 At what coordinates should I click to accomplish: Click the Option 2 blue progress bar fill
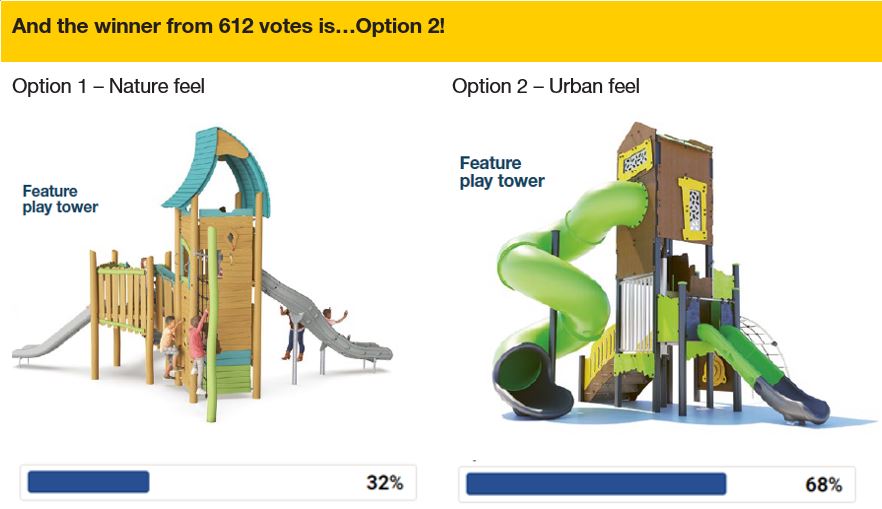(595, 484)
